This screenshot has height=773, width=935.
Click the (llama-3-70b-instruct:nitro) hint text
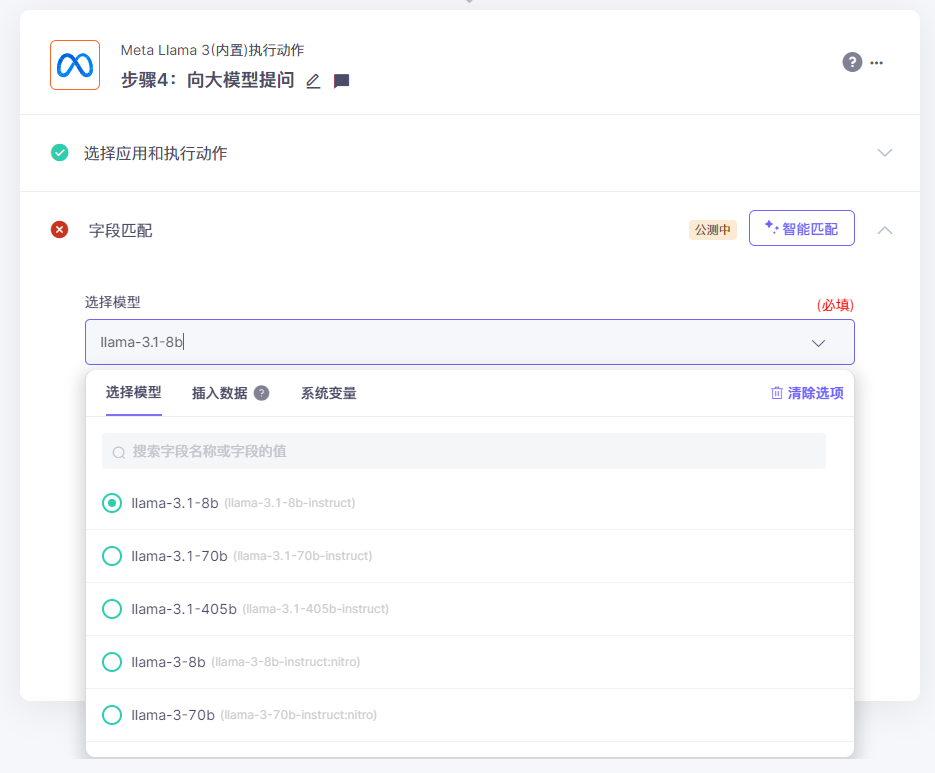(299, 715)
